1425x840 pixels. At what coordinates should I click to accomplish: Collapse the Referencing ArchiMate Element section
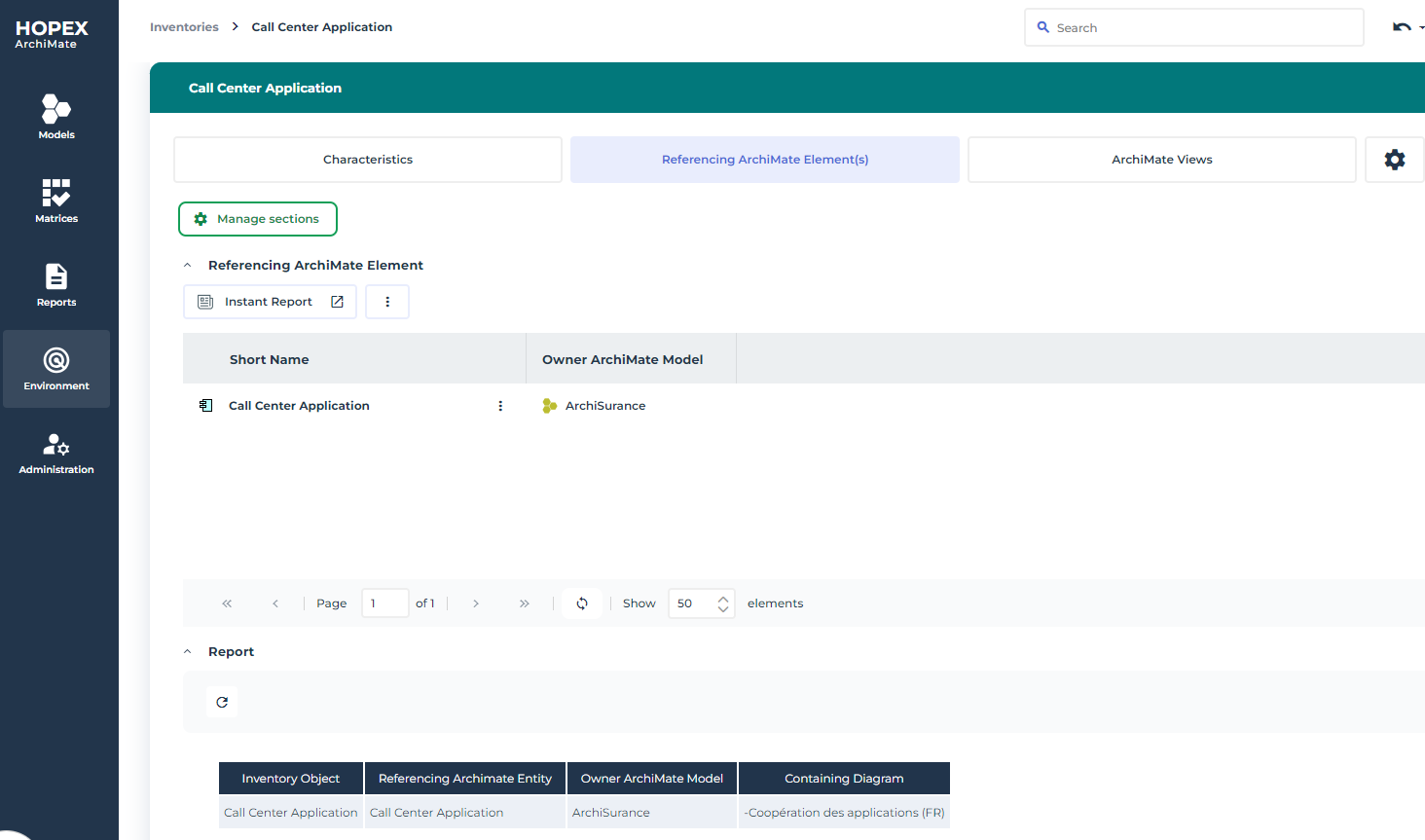coord(188,266)
